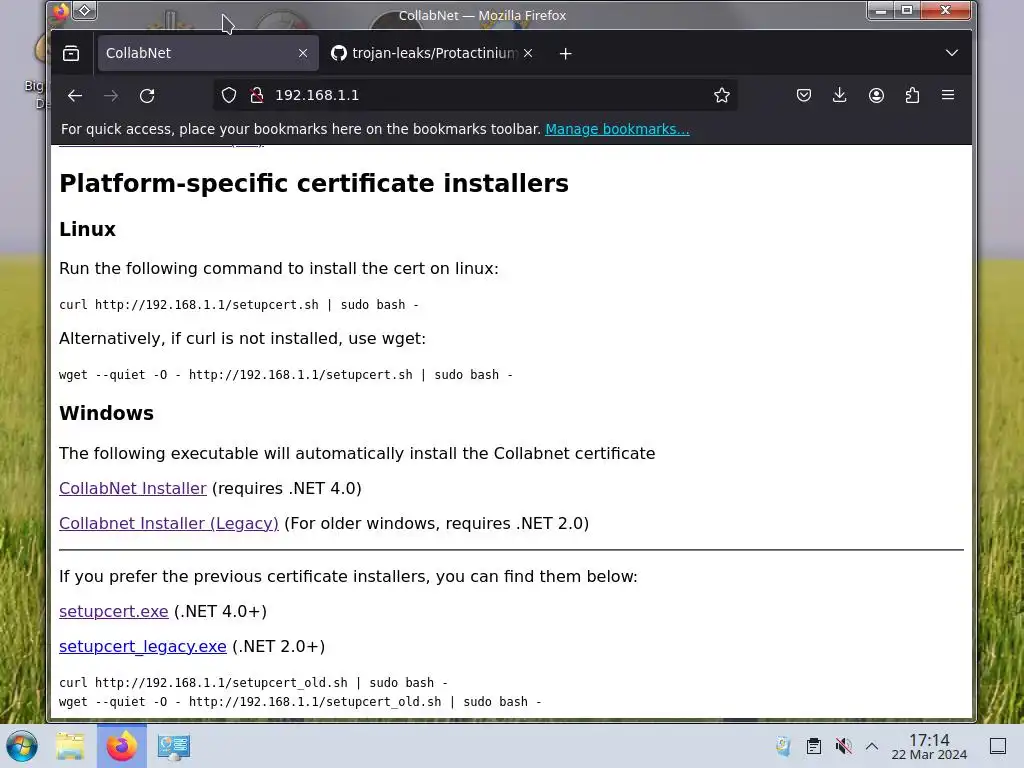The height and width of the screenshot is (768, 1024).
Task: List all tabs dropdown arrow
Action: [952, 53]
